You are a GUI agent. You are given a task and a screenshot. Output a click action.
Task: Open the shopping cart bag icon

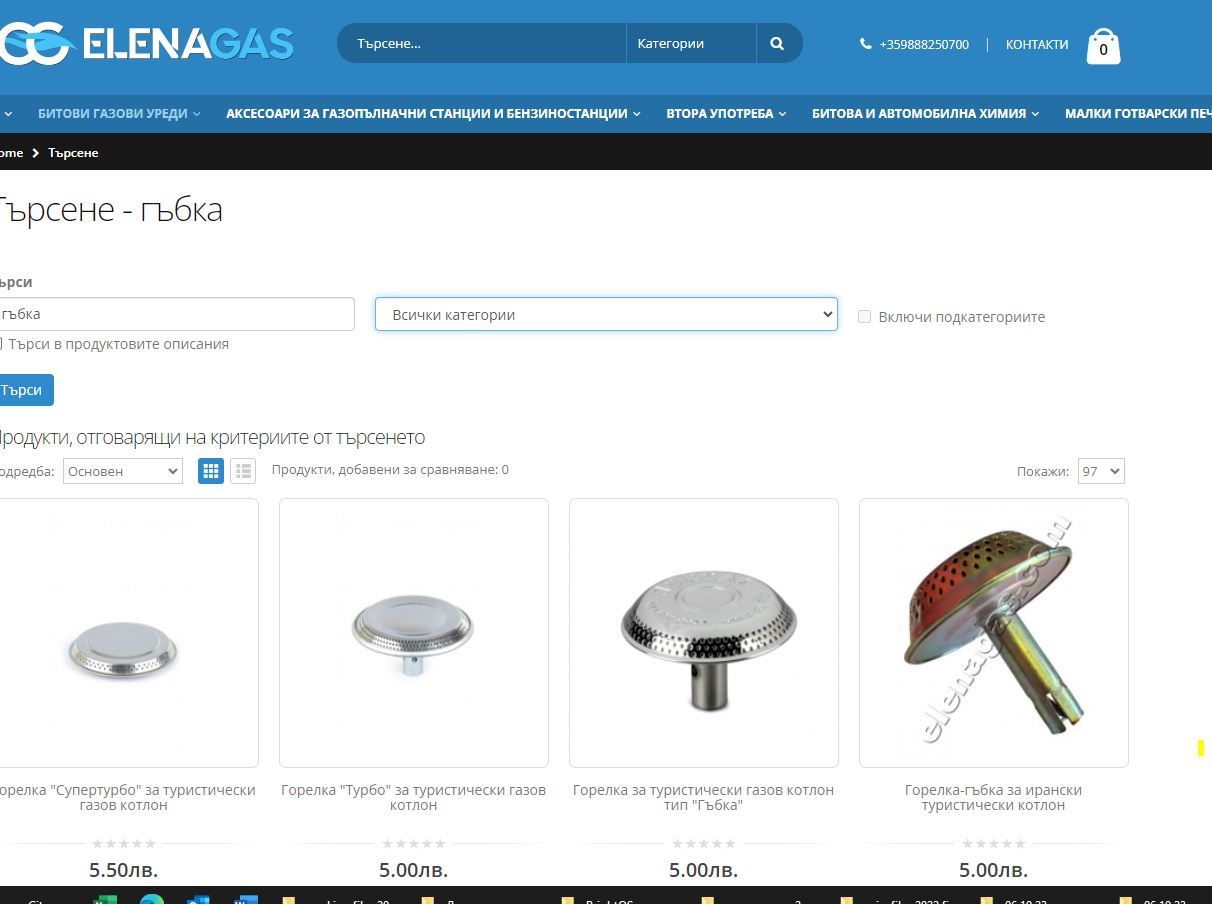(x=1103, y=46)
